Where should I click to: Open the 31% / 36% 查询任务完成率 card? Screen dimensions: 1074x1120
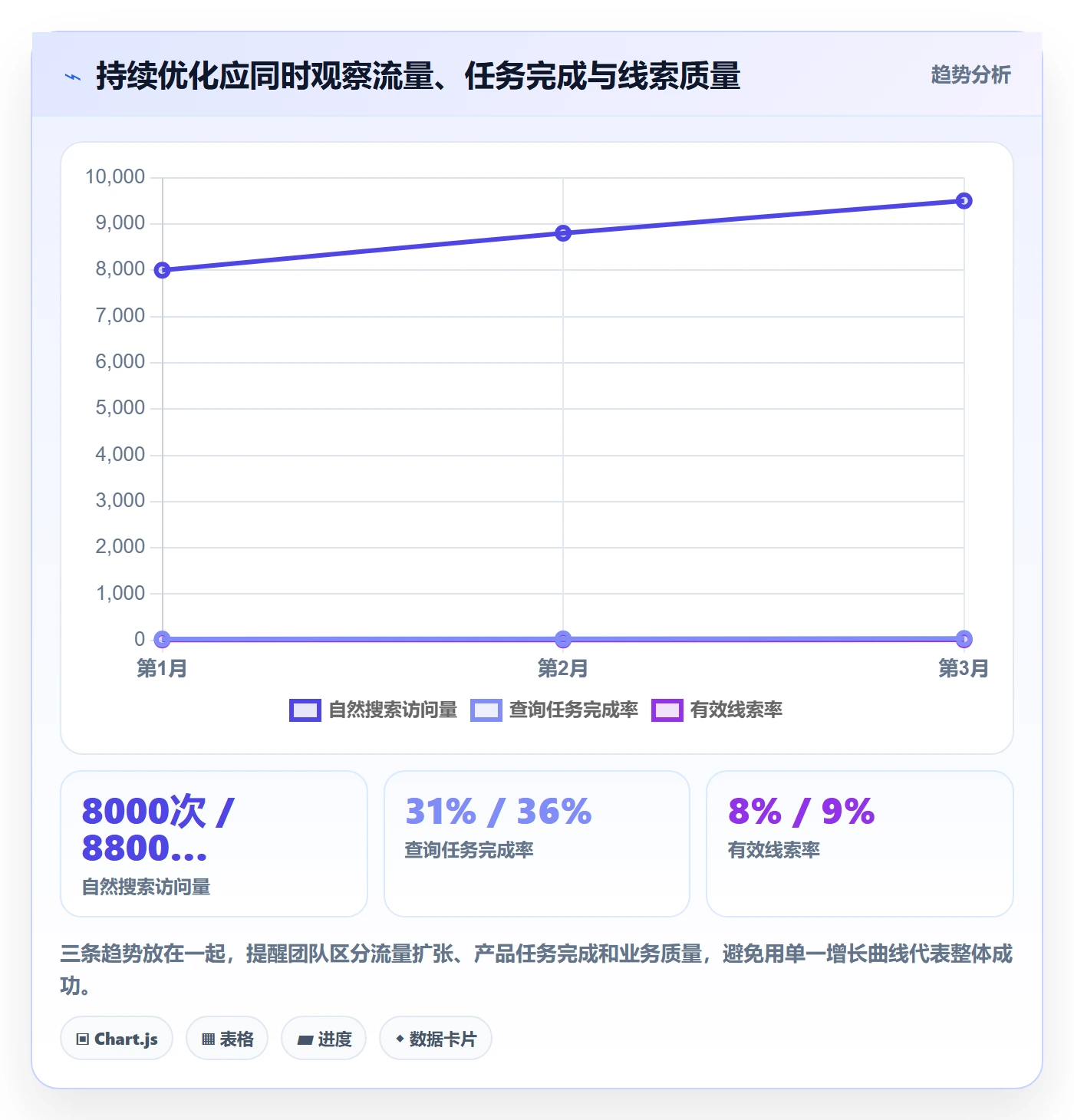pyautogui.click(x=537, y=844)
